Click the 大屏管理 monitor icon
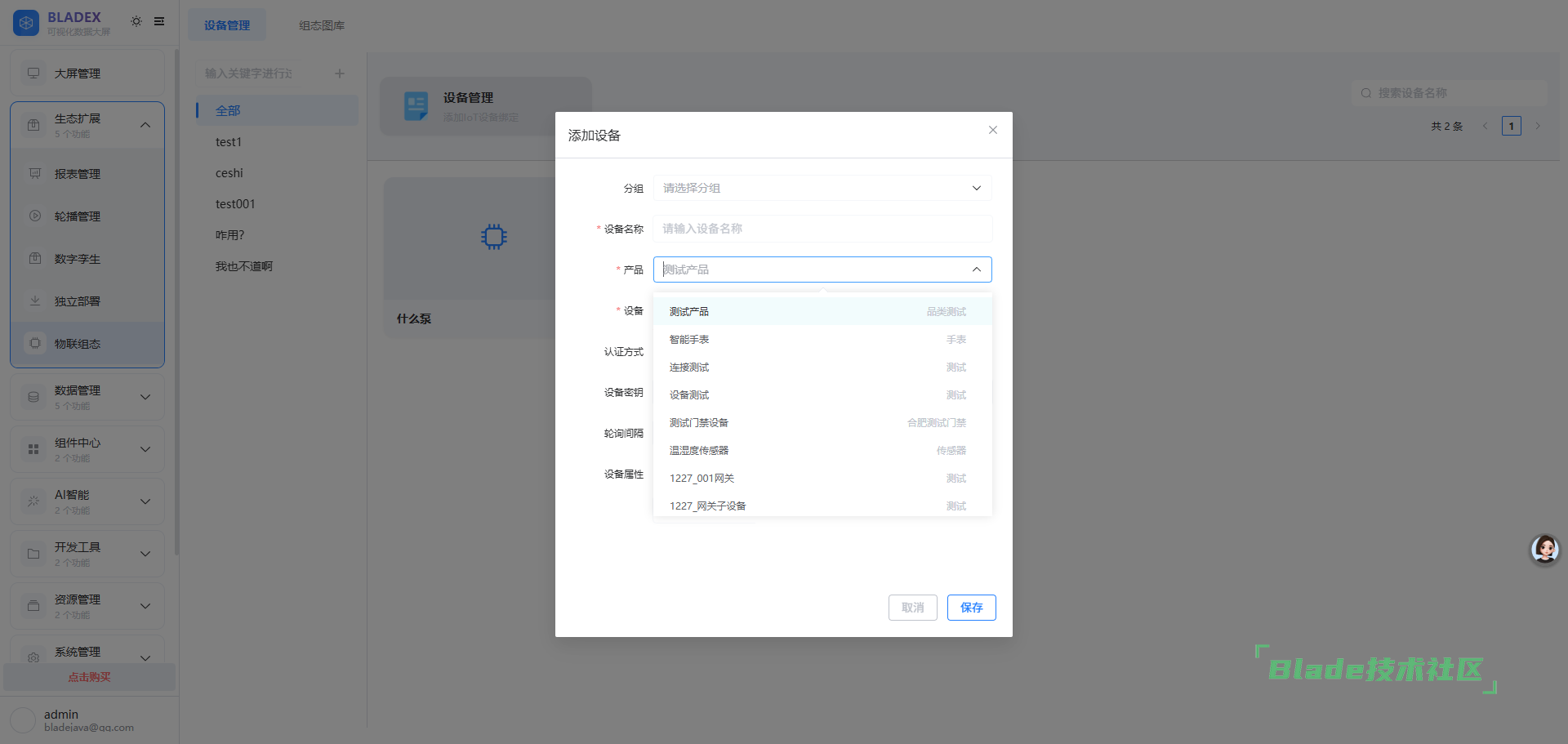 tap(33, 74)
